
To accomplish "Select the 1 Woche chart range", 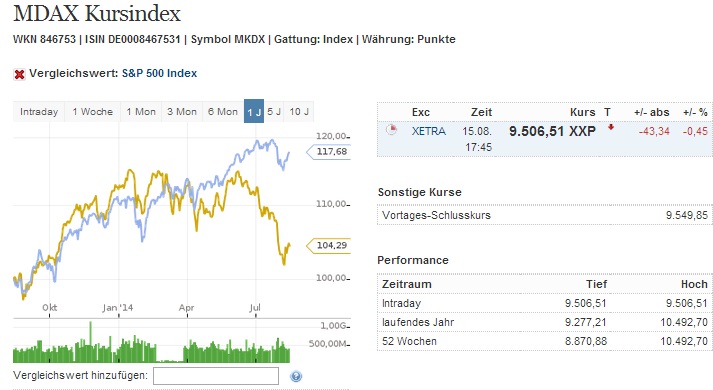I will point(92,112).
